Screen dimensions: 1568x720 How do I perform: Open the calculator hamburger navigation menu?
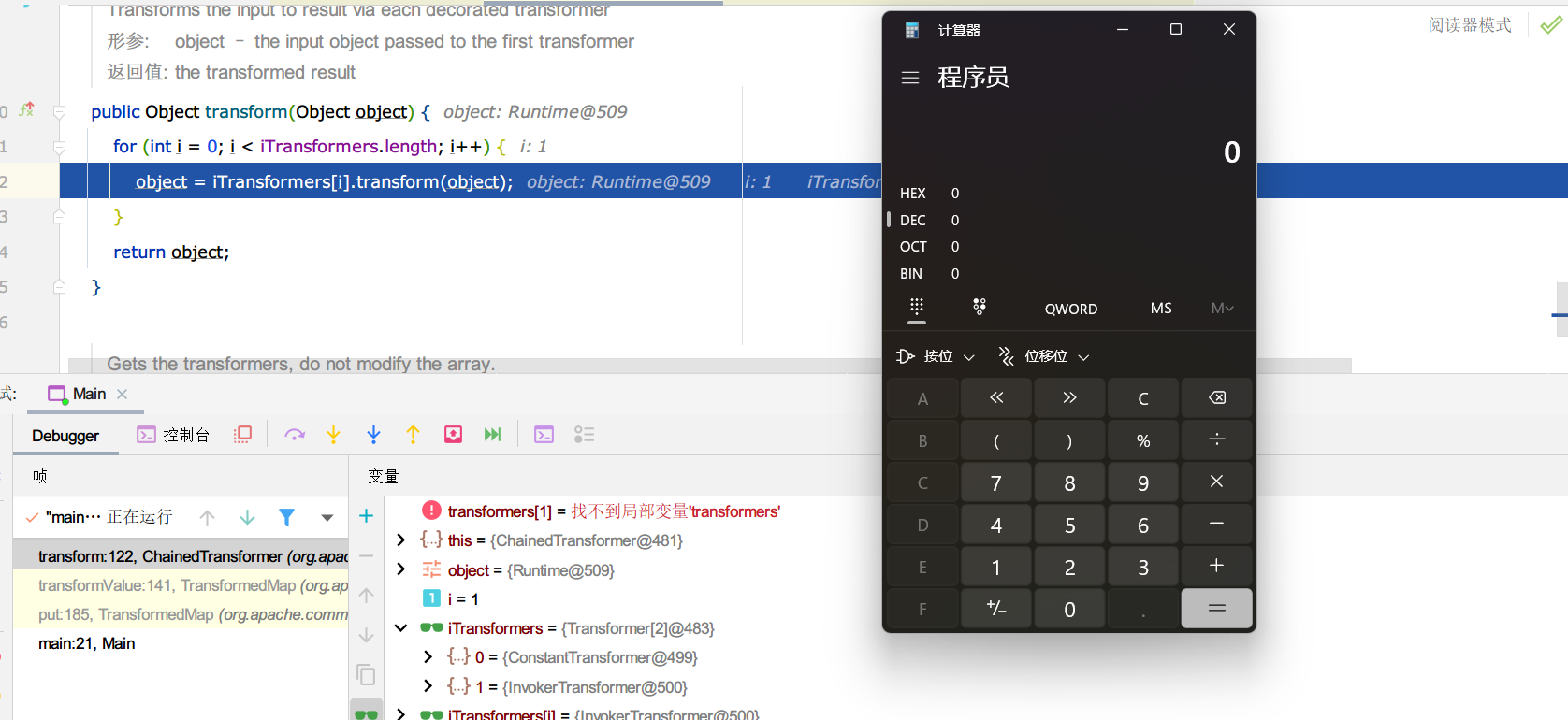[x=910, y=78]
